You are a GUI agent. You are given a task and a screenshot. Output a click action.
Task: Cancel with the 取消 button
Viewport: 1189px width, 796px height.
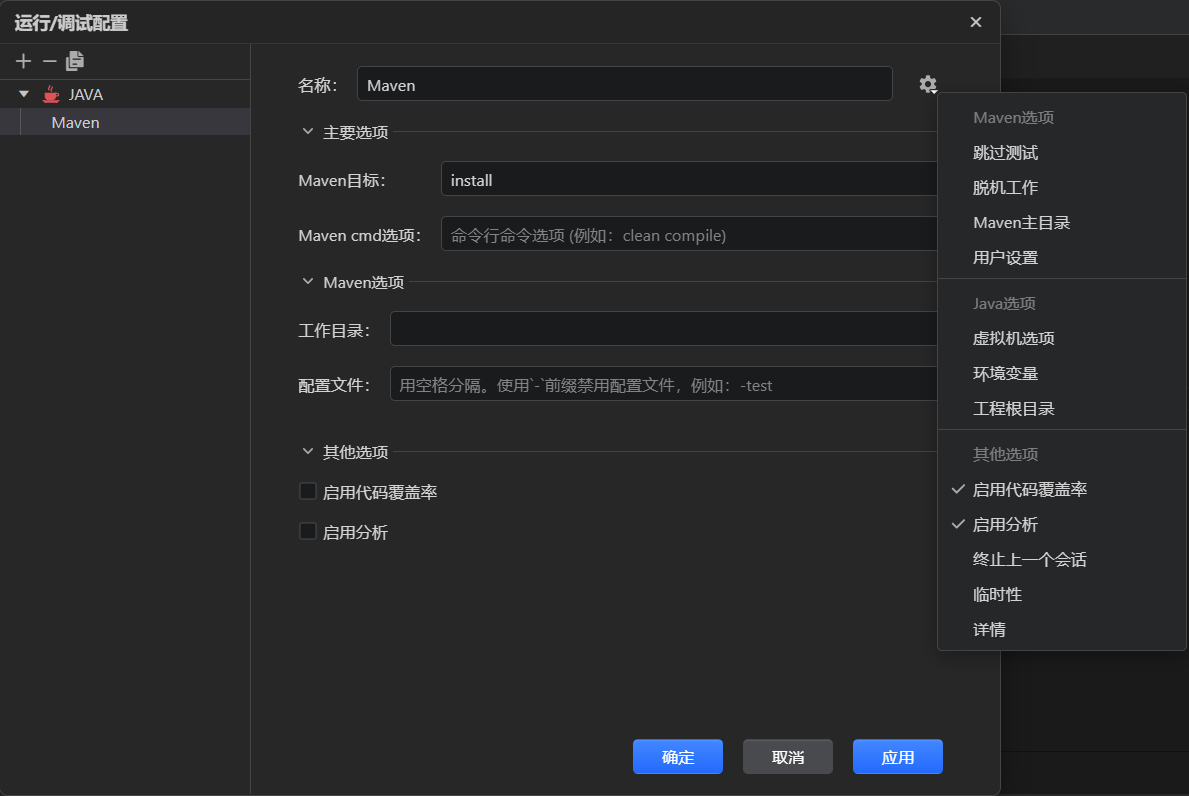787,757
